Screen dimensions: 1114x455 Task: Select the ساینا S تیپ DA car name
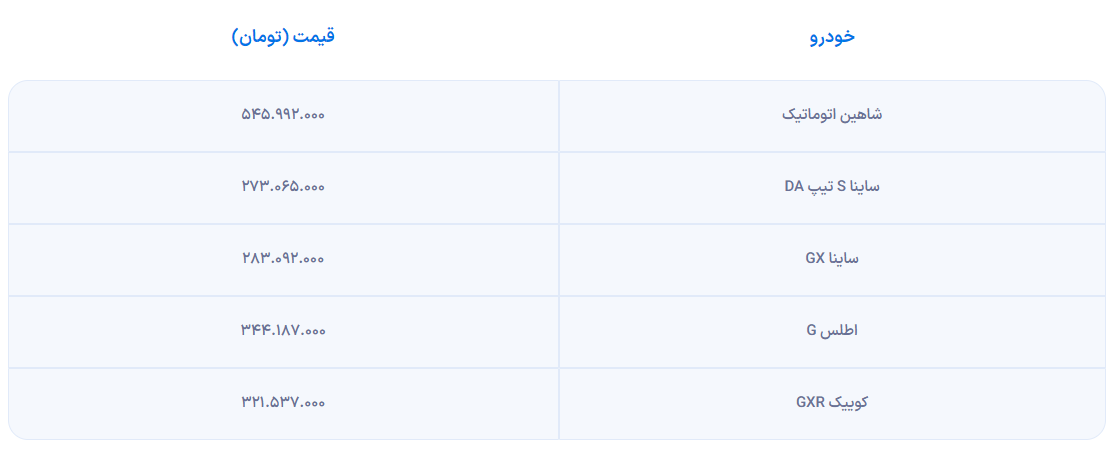tap(832, 186)
